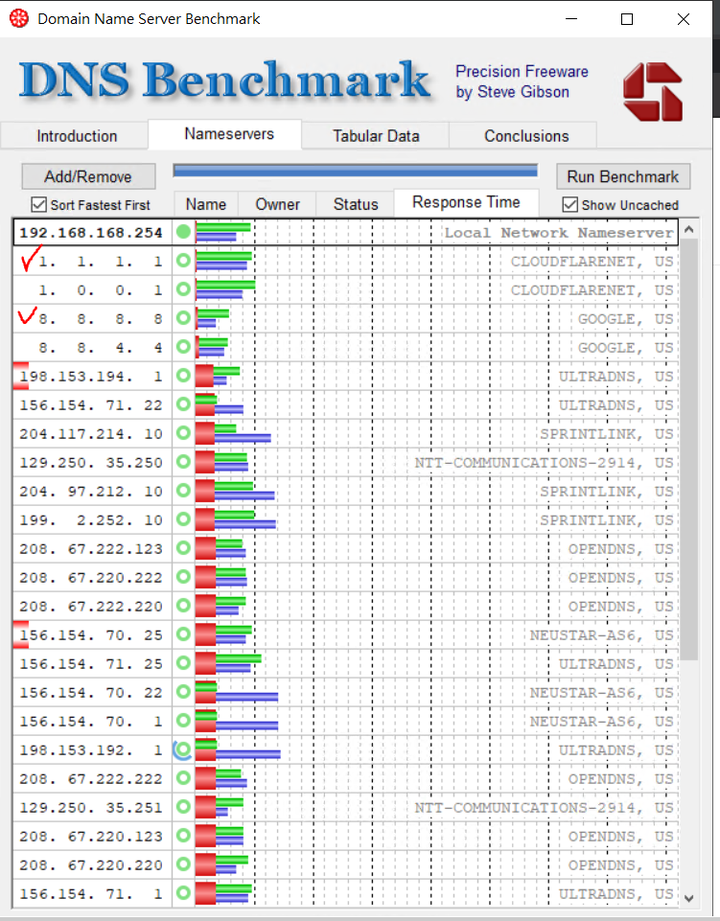Select IP address 1.0.0.1
The width and height of the screenshot is (720, 921).
click(100, 290)
